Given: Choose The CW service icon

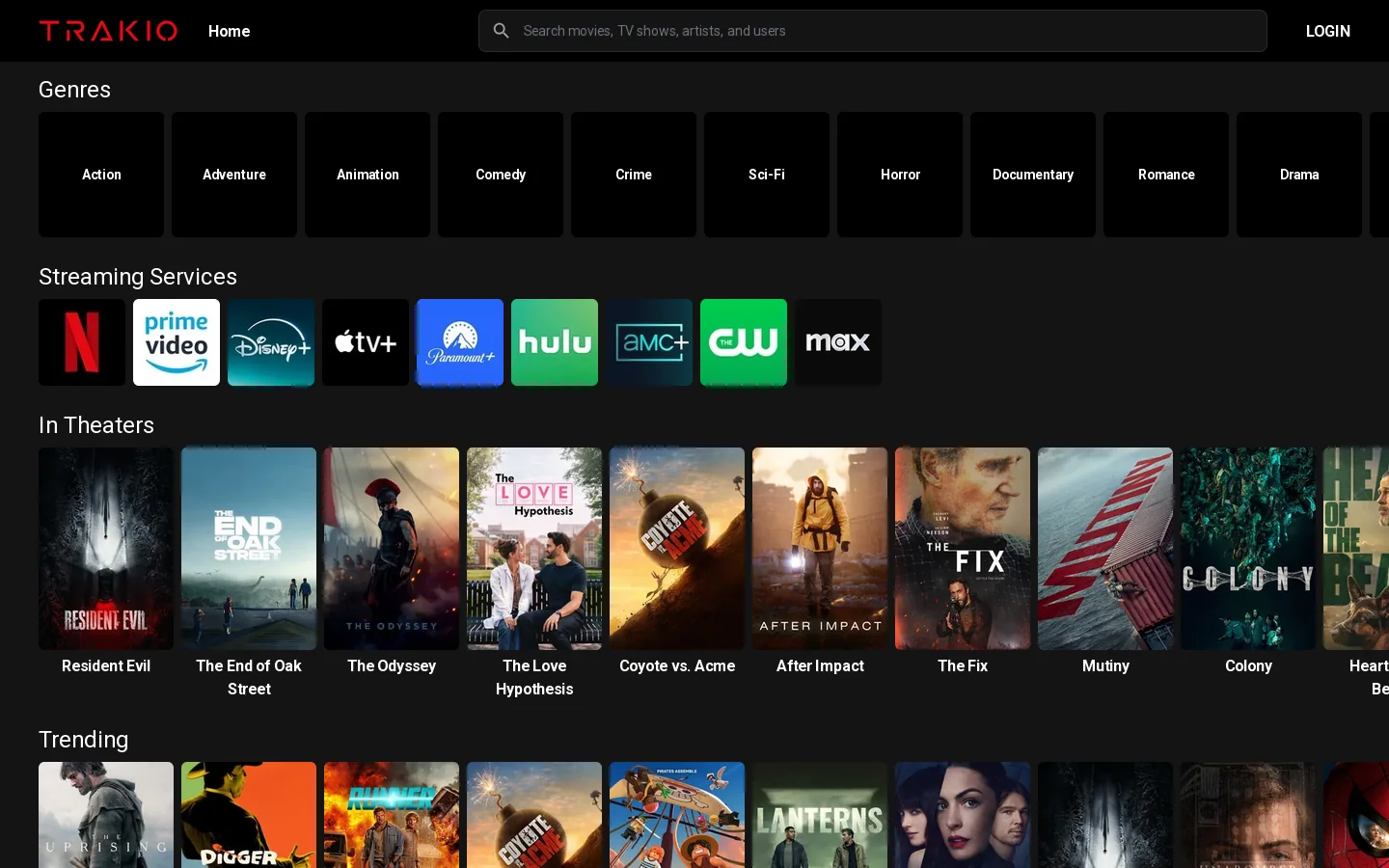Looking at the screenshot, I should [744, 342].
